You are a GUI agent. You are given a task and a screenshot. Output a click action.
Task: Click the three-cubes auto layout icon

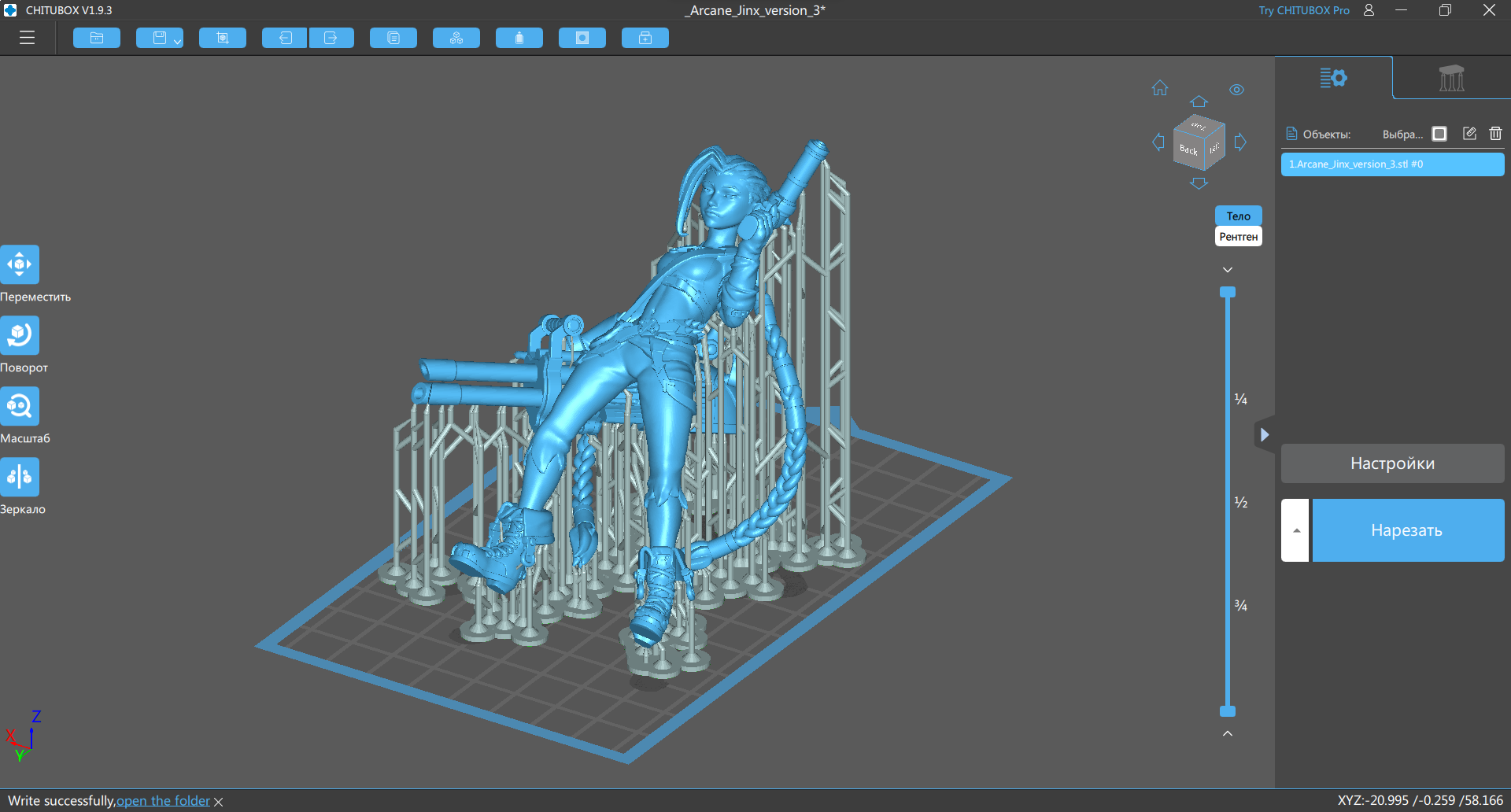(456, 38)
